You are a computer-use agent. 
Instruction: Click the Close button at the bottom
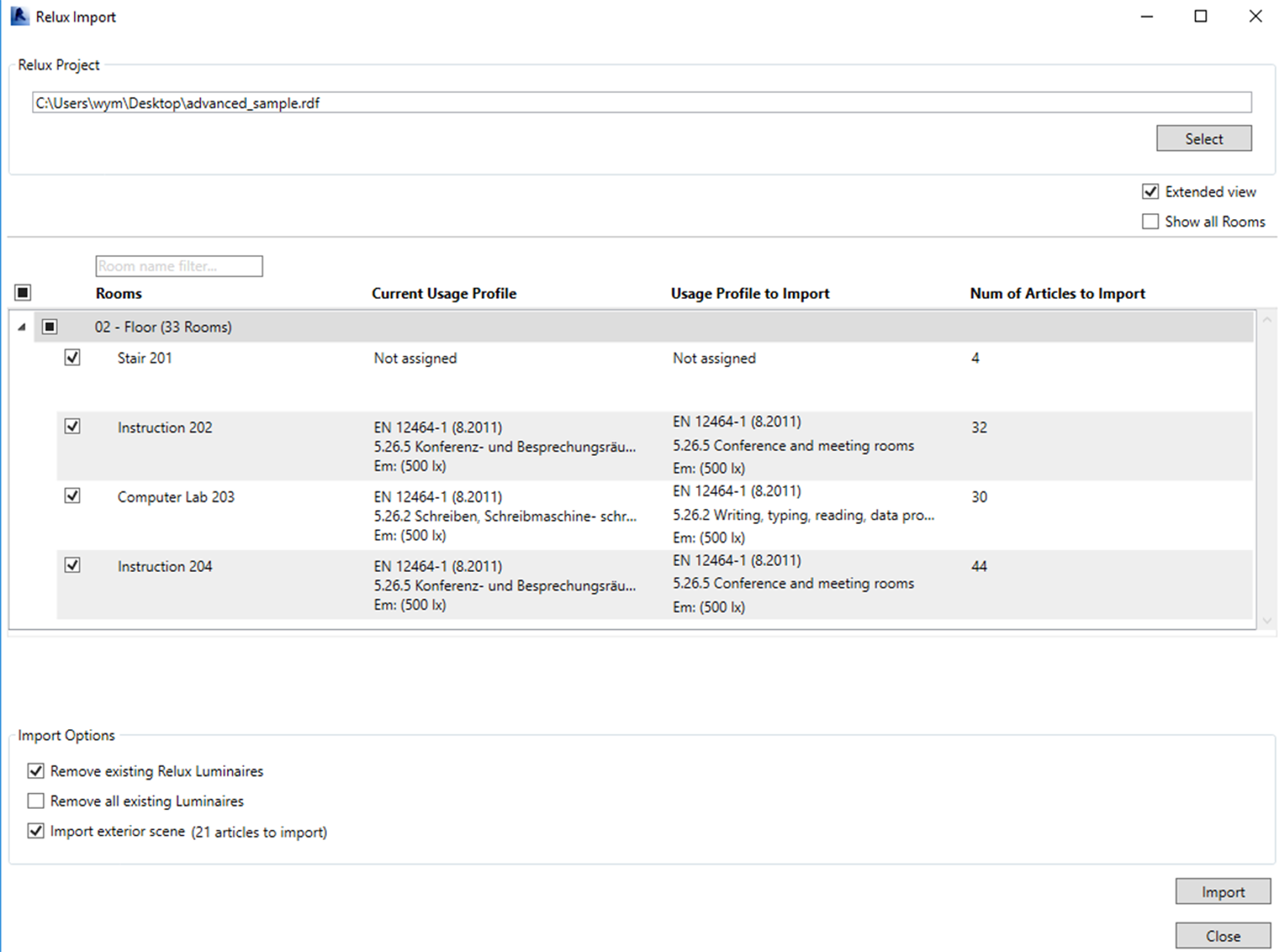coord(1223,935)
